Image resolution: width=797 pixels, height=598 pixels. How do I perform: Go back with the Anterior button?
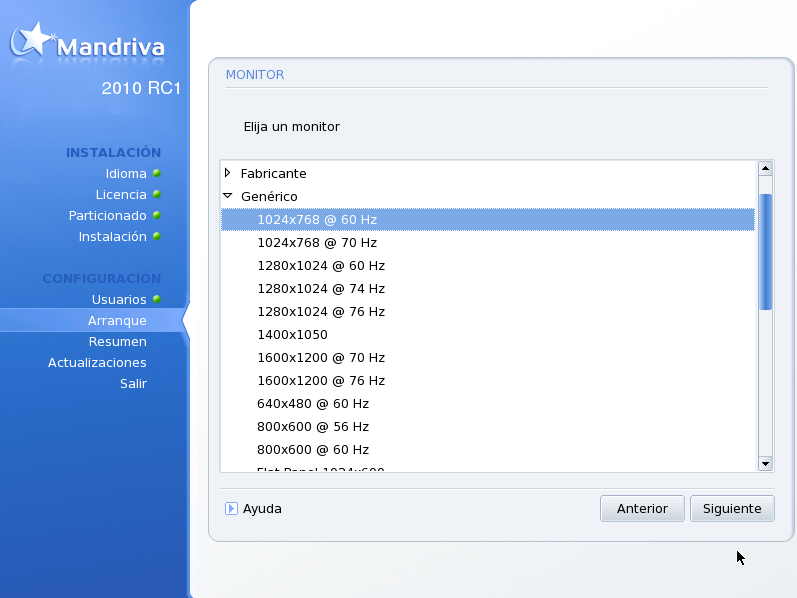click(x=642, y=509)
